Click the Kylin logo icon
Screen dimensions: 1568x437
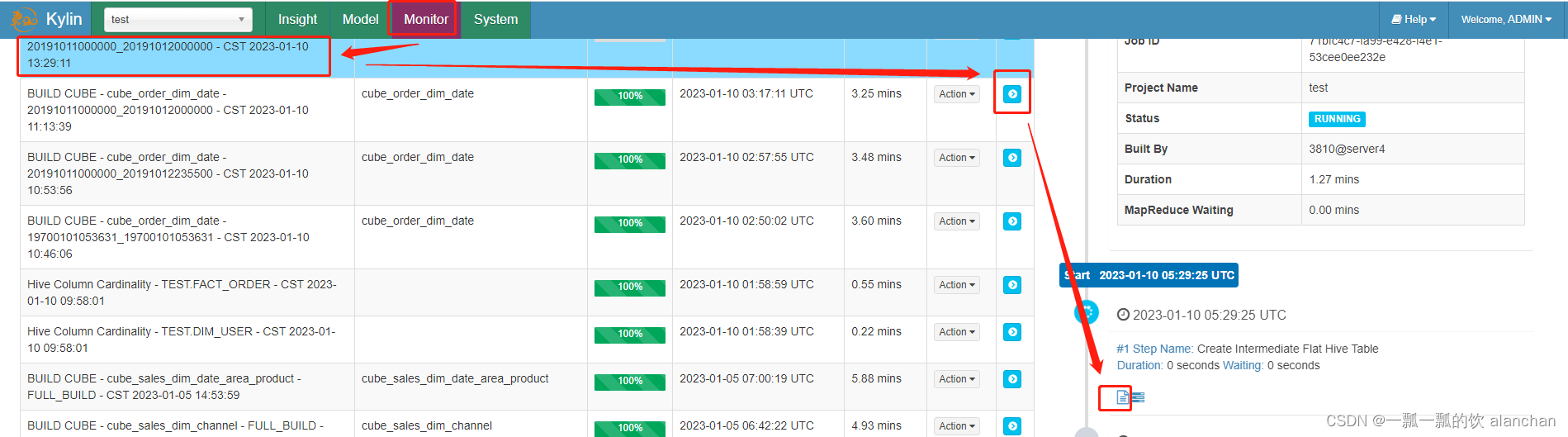click(25, 18)
